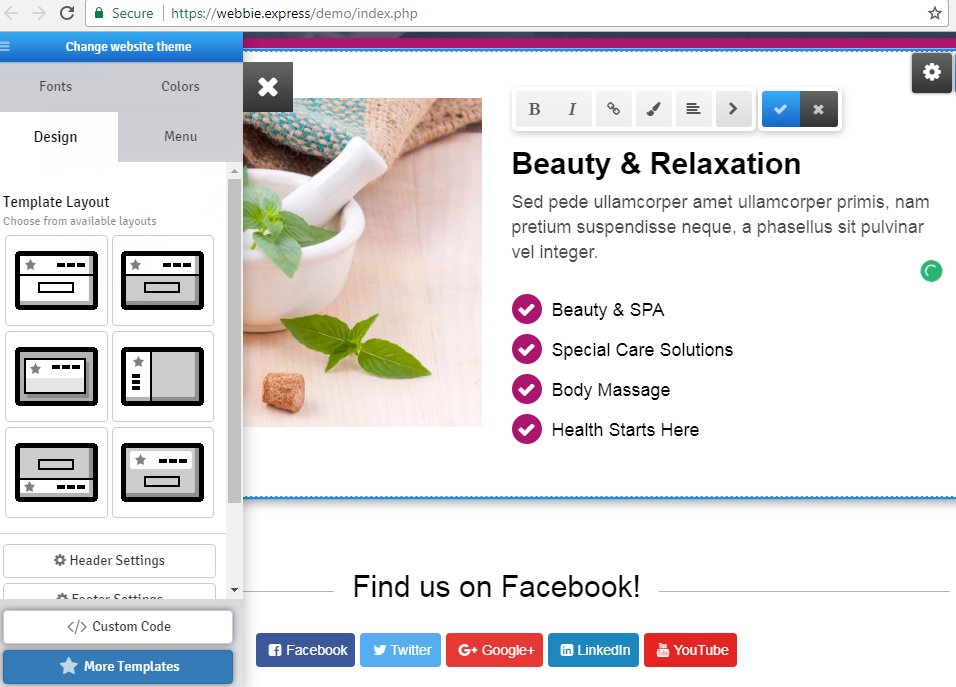
Task: Click the checkmark icon beside Special Care Solutions
Action: [527, 349]
